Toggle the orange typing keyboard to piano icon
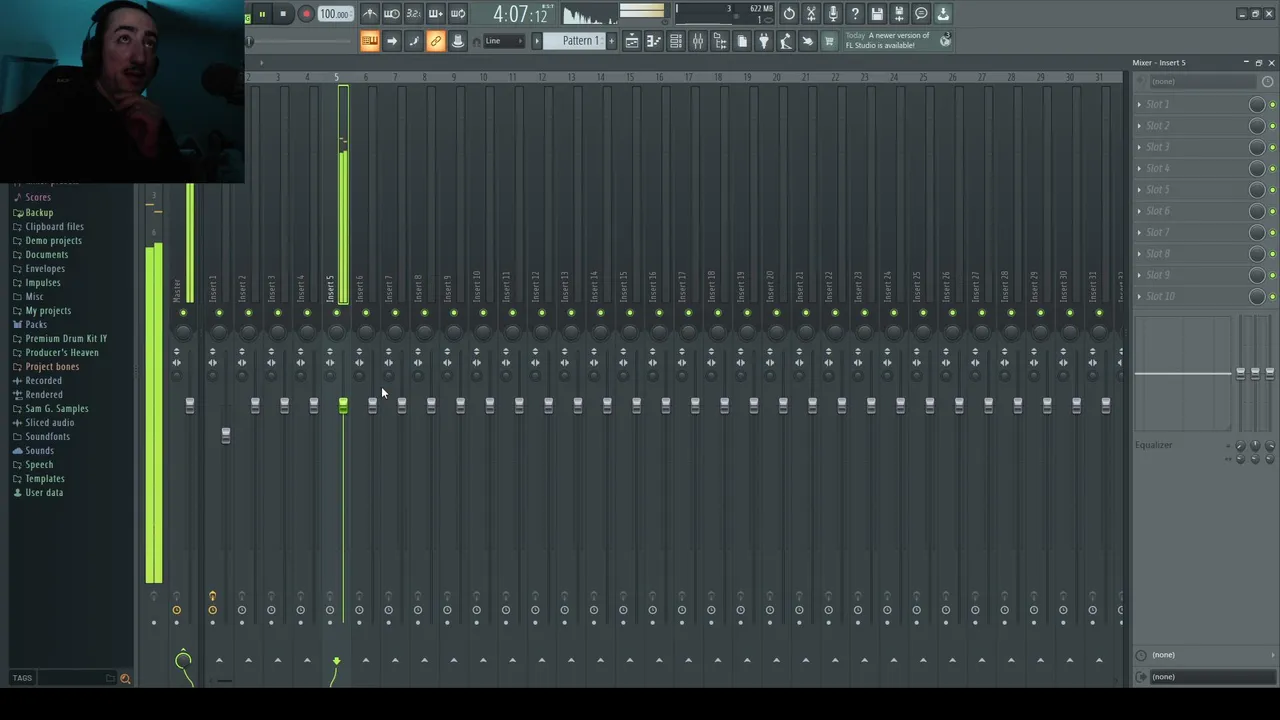This screenshot has width=1280, height=720. click(x=370, y=41)
